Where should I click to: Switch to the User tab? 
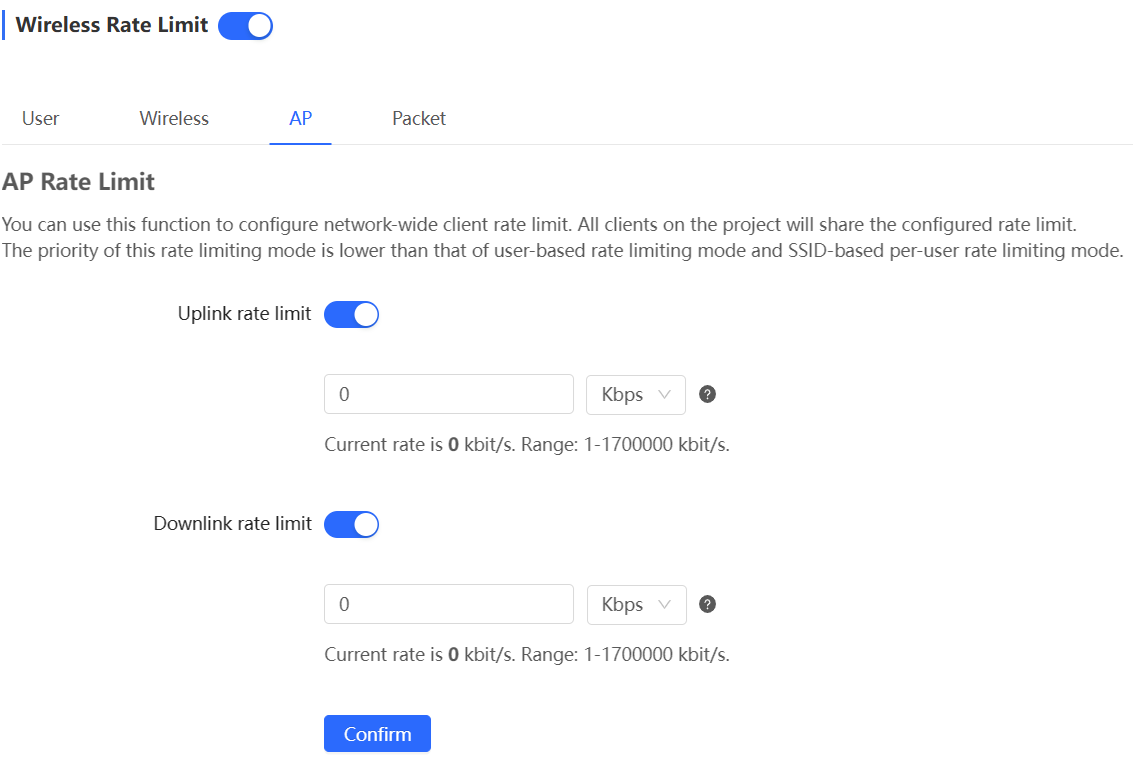[x=40, y=118]
